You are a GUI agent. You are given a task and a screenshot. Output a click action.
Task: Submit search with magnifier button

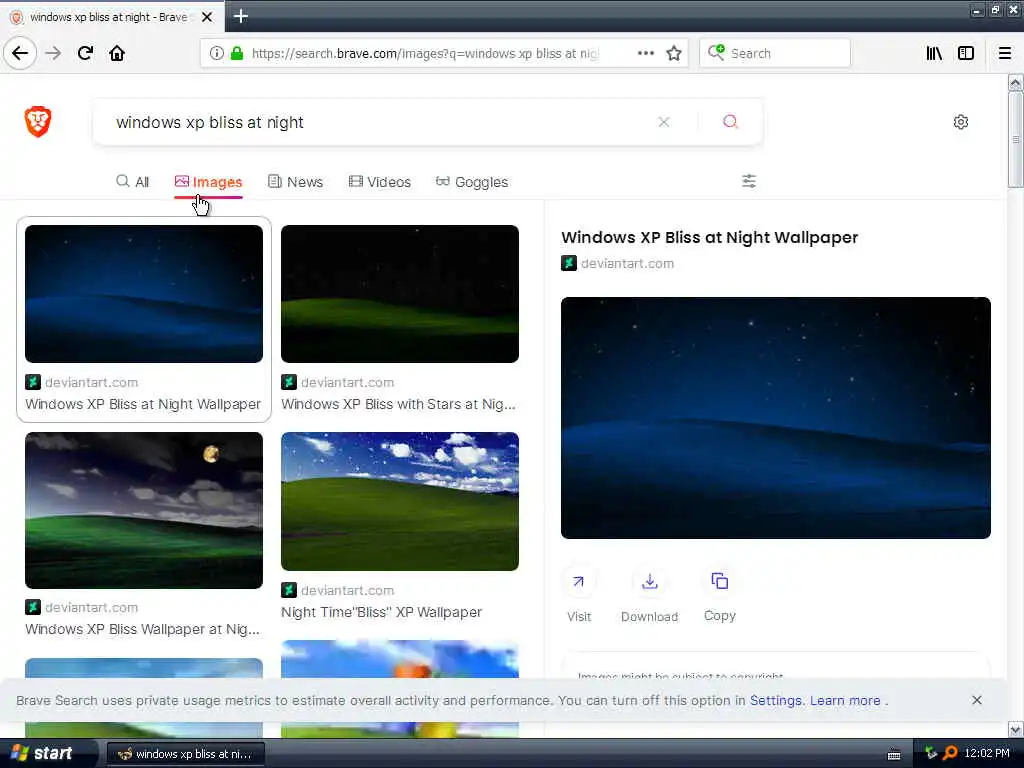pyautogui.click(x=731, y=122)
